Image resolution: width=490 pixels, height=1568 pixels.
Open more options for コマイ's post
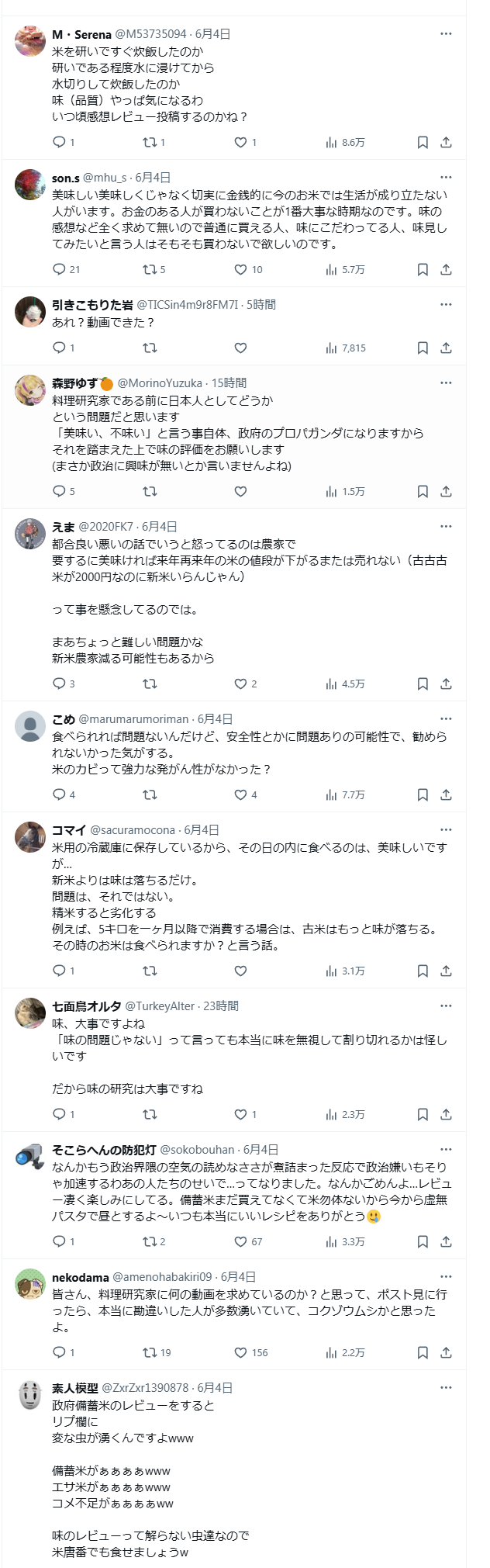(446, 829)
